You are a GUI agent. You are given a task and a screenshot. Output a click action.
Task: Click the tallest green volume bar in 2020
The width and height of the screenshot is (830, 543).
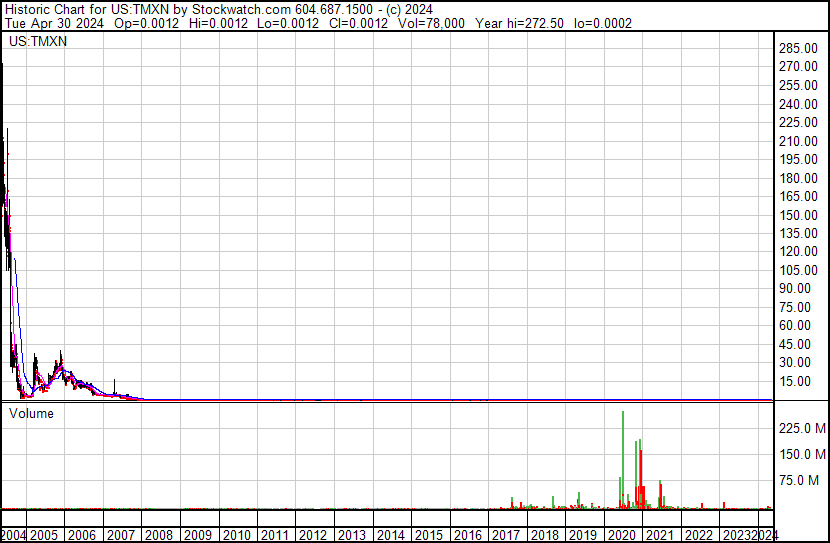623,460
